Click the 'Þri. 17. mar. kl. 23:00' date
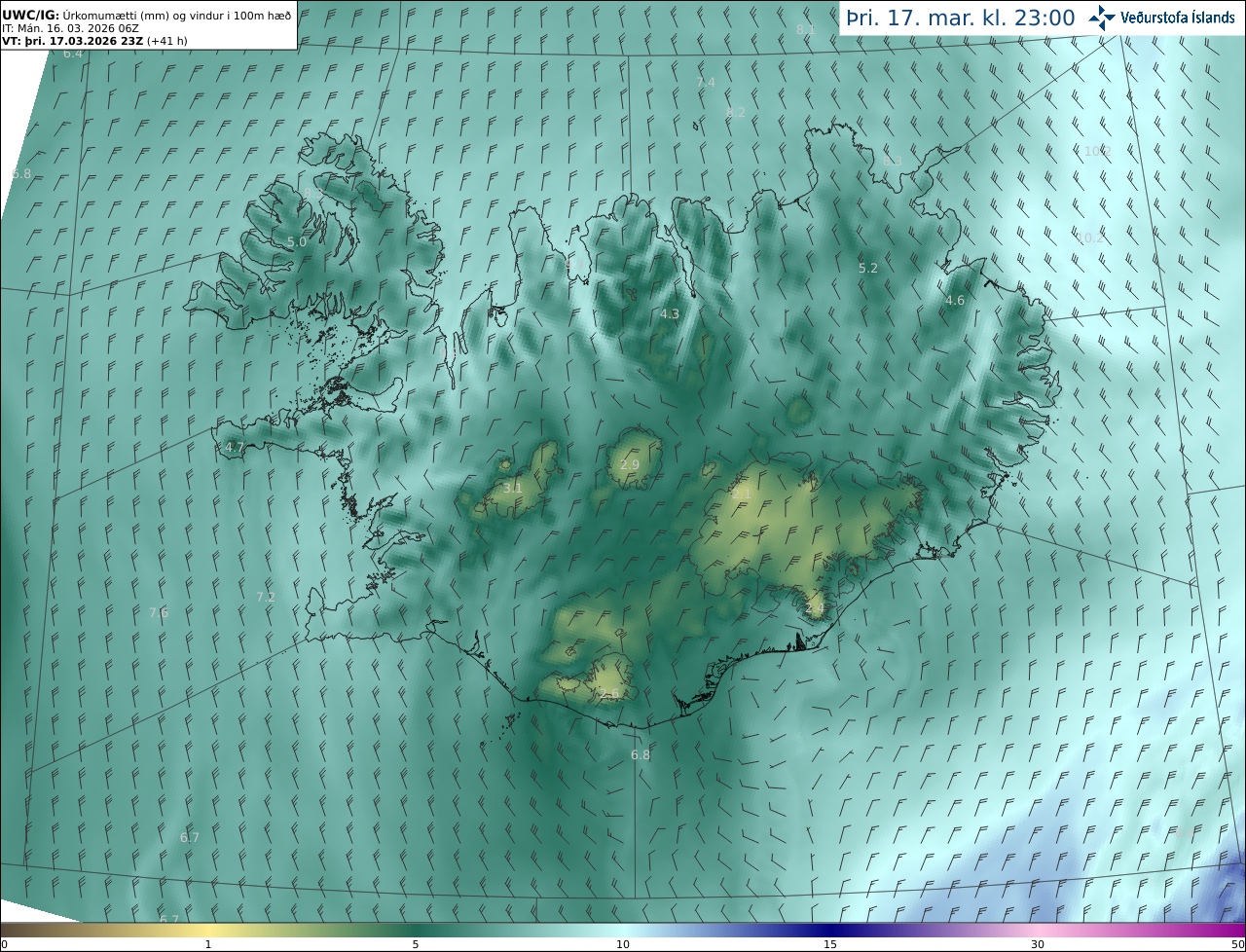This screenshot has width=1246, height=952. pos(961,18)
